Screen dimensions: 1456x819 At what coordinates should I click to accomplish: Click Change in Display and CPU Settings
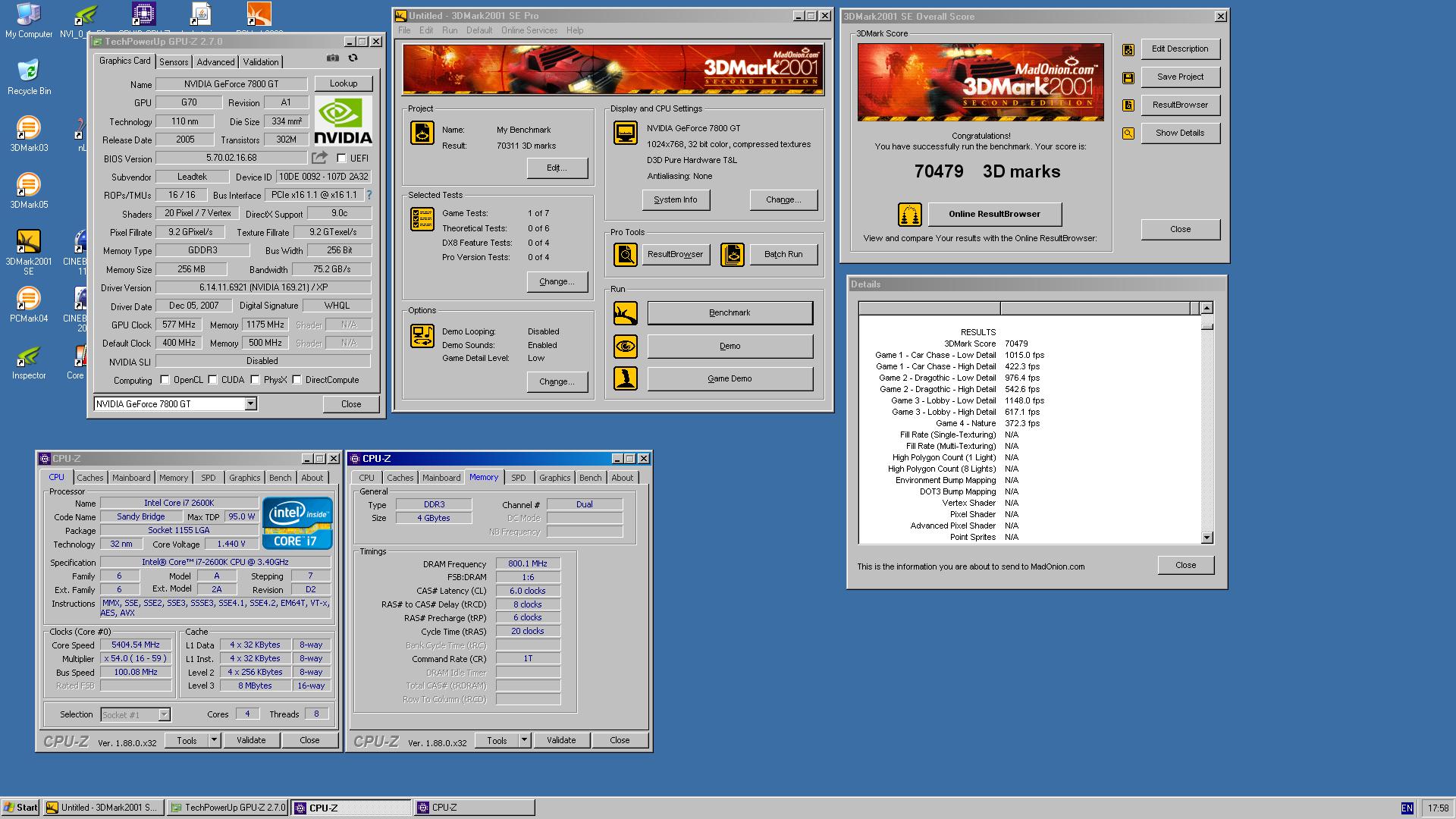(x=783, y=200)
